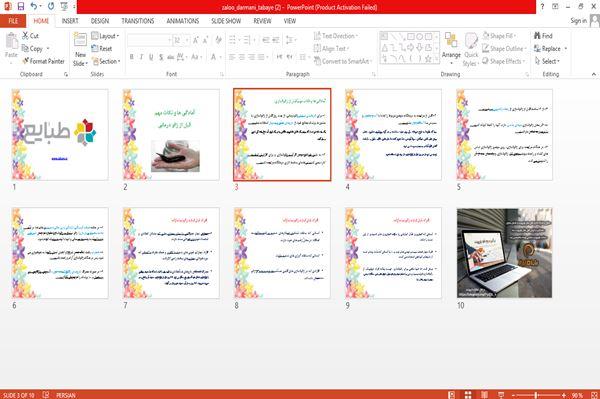Select slide 2 thumbnail with leech photo
This screenshot has width=600, height=399.
(x=171, y=135)
